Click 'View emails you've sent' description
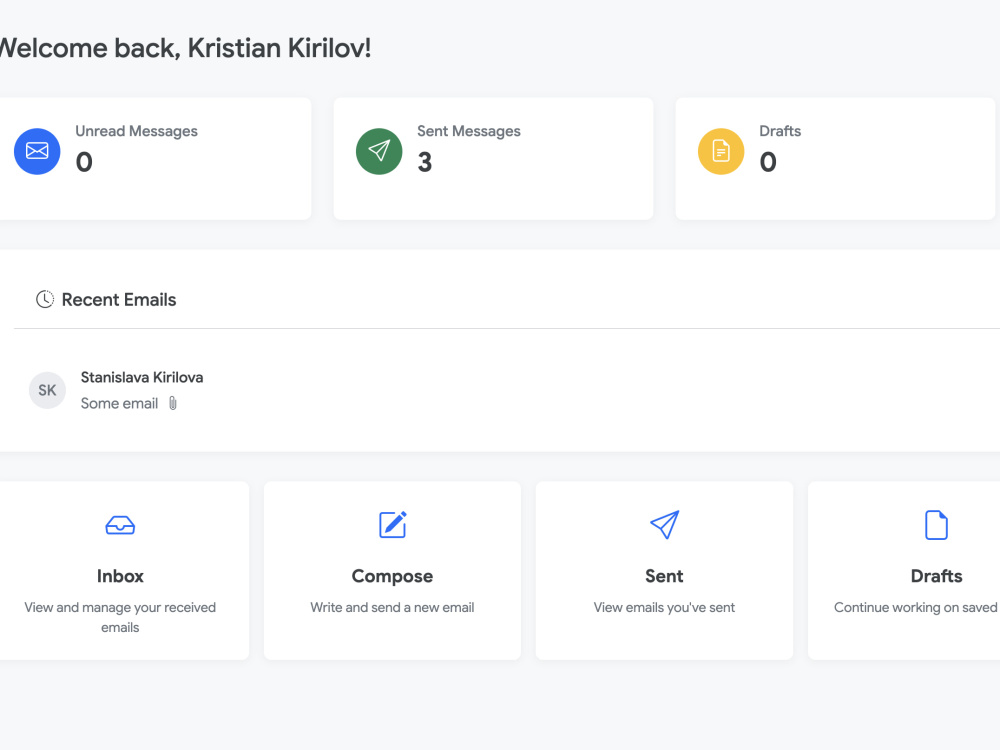 (x=664, y=607)
